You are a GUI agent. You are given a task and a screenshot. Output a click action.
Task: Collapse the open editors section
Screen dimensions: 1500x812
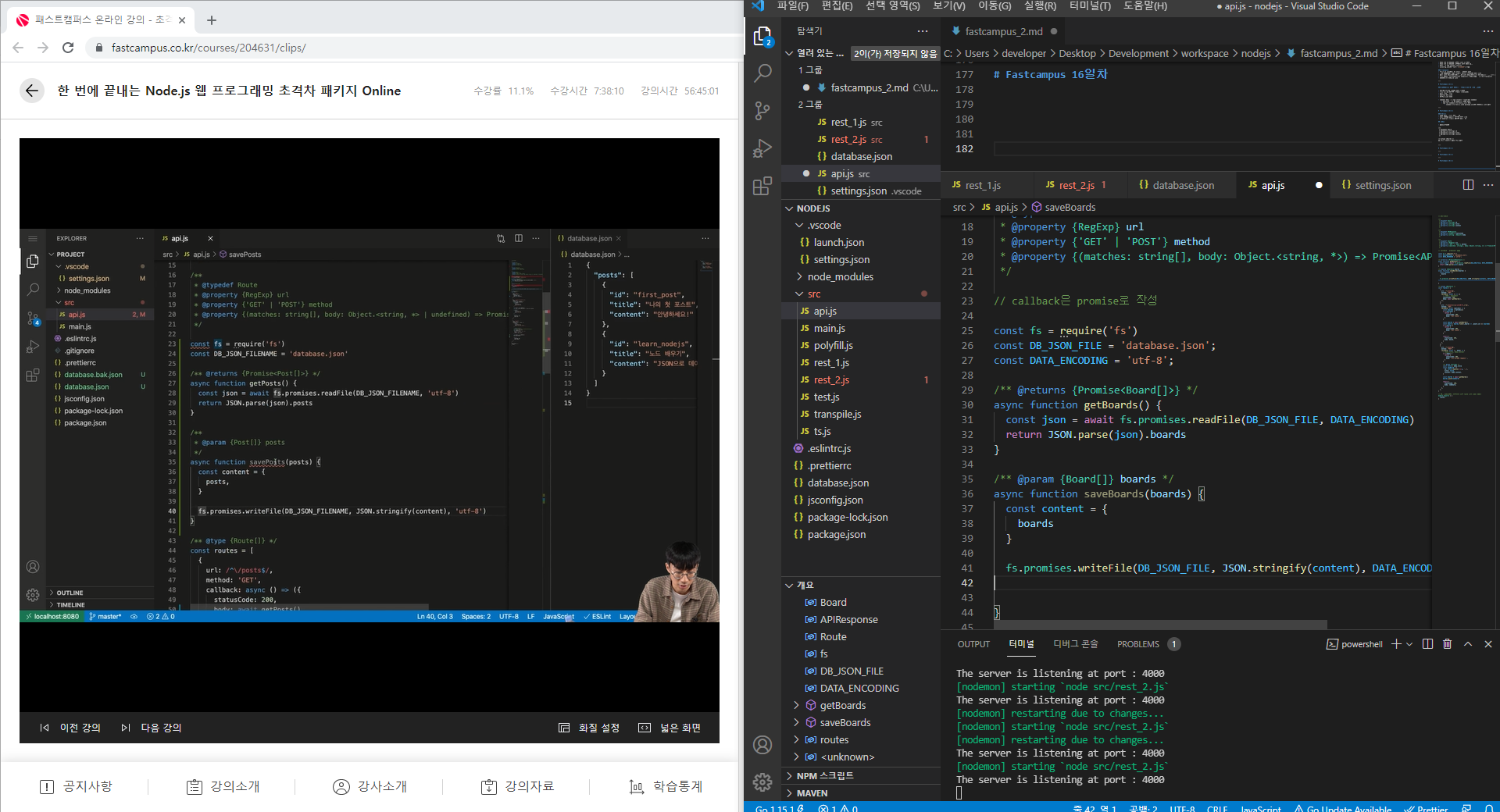(816, 53)
